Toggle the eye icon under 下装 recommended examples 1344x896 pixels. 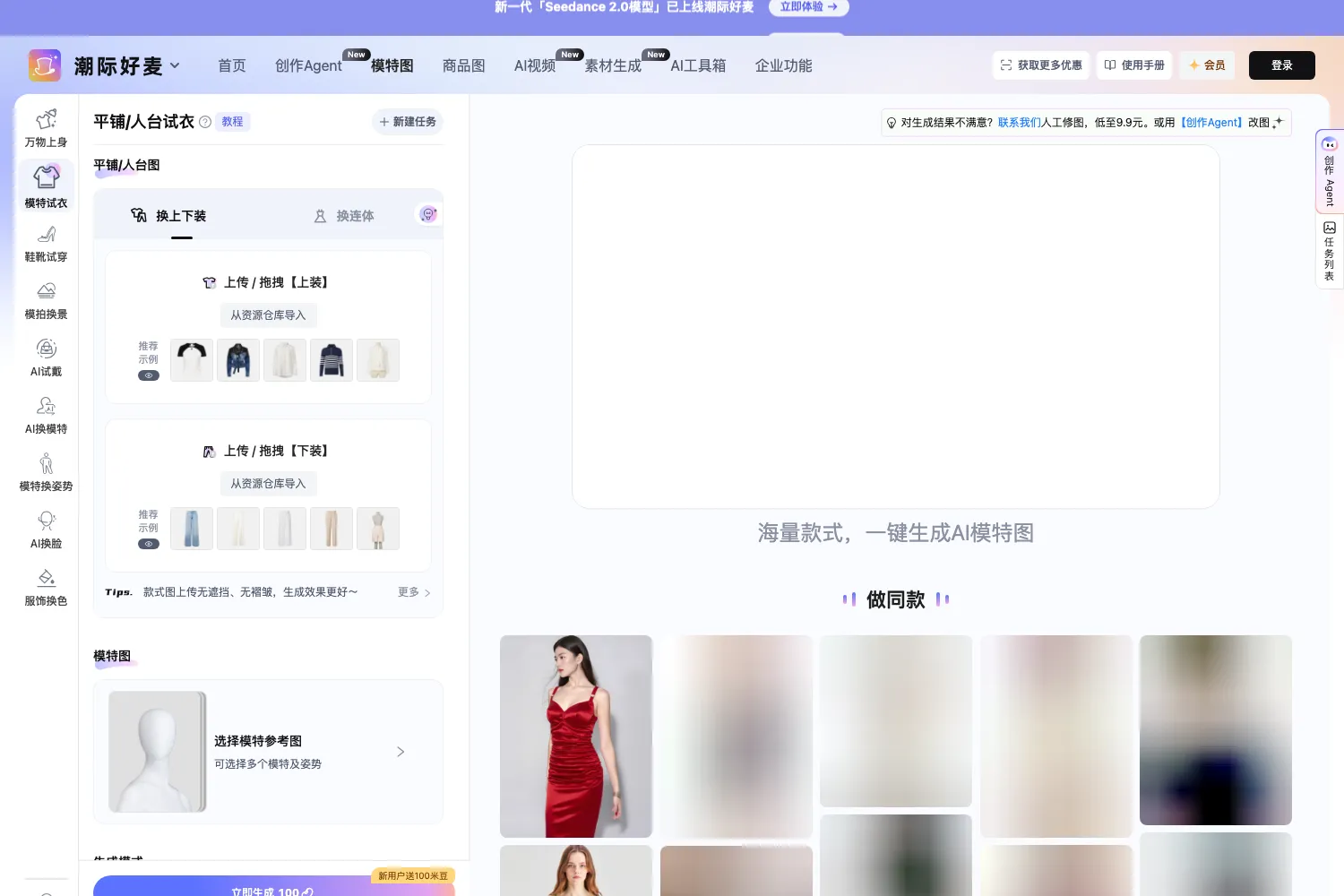pyautogui.click(x=149, y=544)
